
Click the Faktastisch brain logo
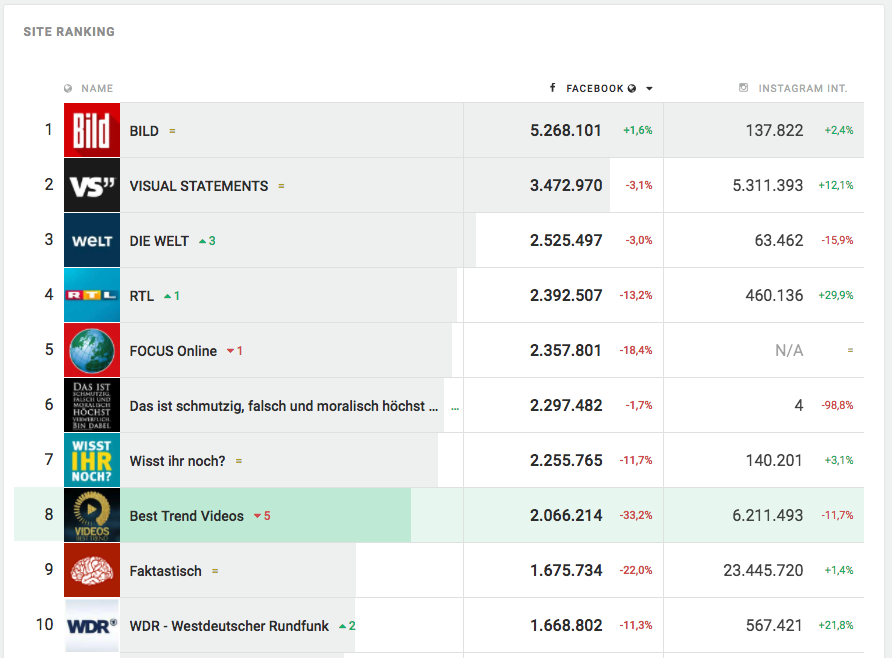(92, 571)
